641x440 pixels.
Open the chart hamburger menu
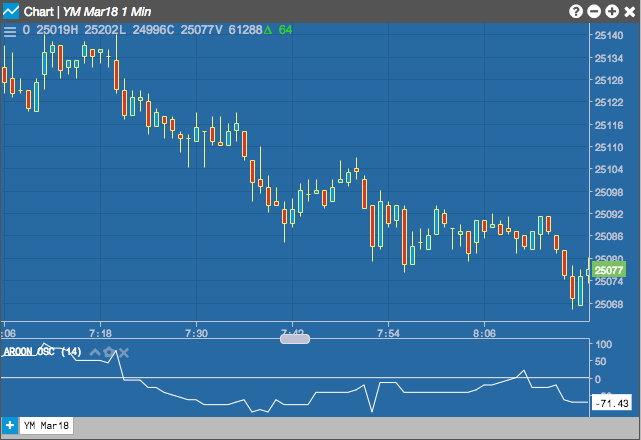coord(10,31)
